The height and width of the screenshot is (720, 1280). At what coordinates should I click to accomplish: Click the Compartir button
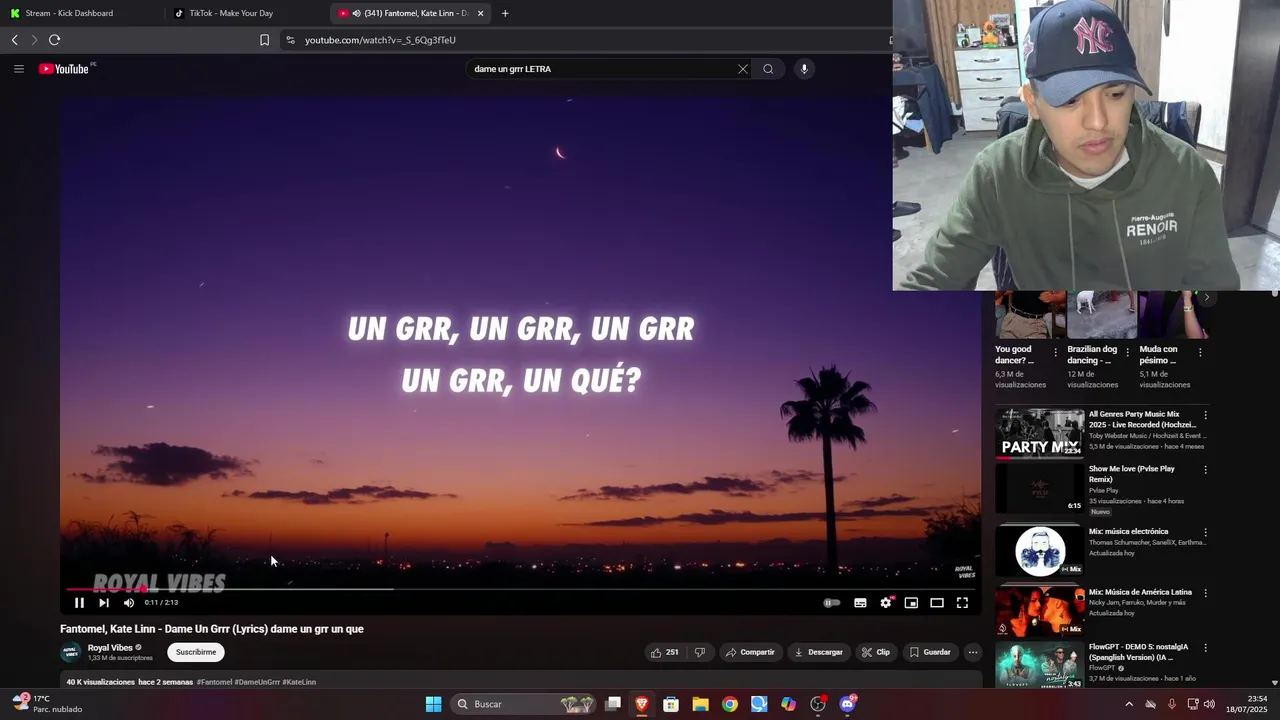[x=750, y=652]
